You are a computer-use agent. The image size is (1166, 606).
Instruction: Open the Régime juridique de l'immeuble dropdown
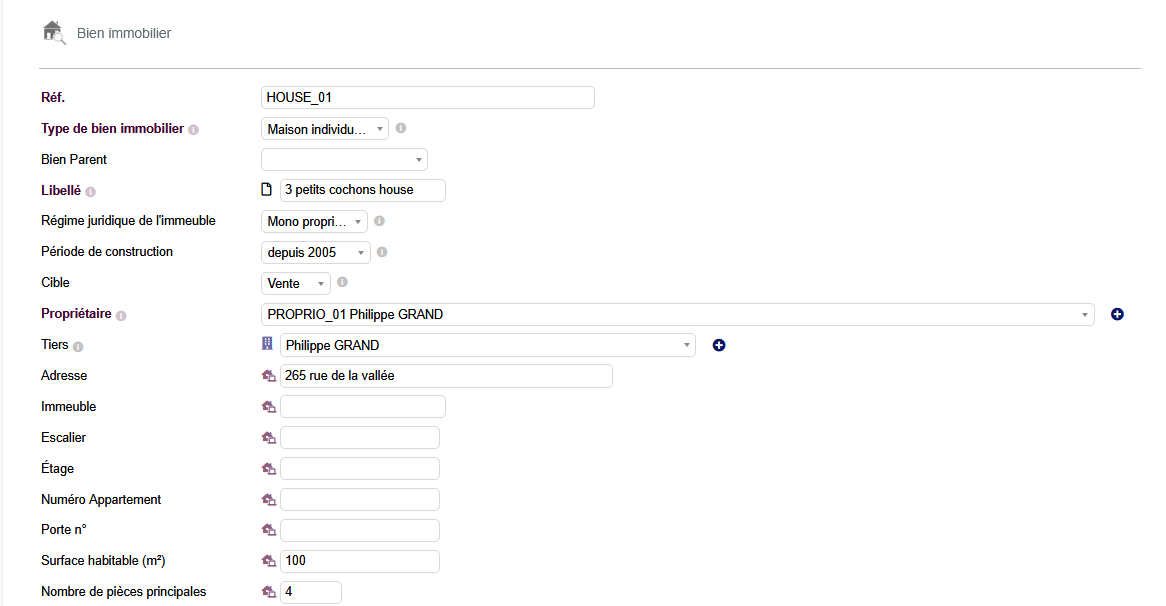pos(314,221)
